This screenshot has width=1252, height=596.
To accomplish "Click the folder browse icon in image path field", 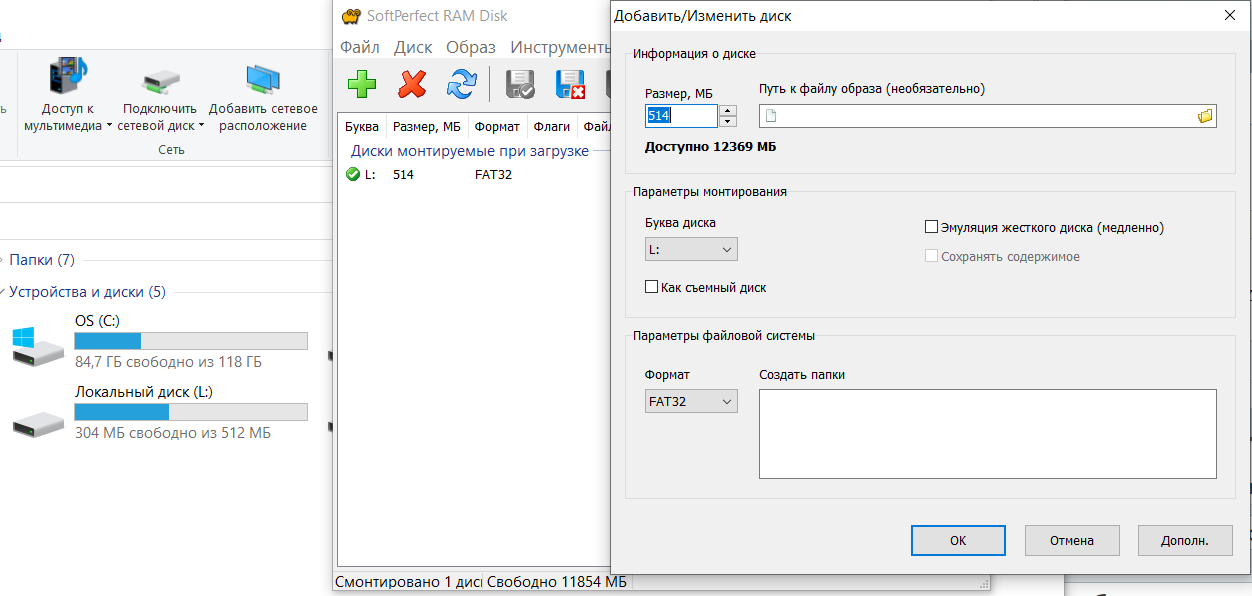I will 1205,116.
